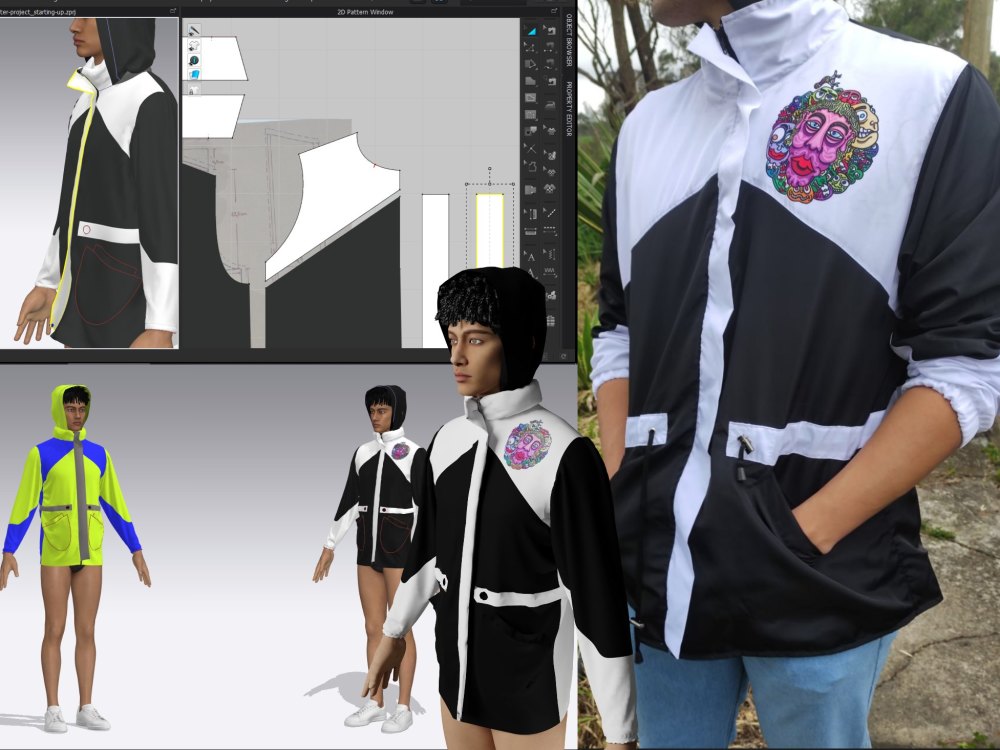This screenshot has height=750, width=1000.
Task: Pop out the 3D garment window
Action: coord(173,11)
